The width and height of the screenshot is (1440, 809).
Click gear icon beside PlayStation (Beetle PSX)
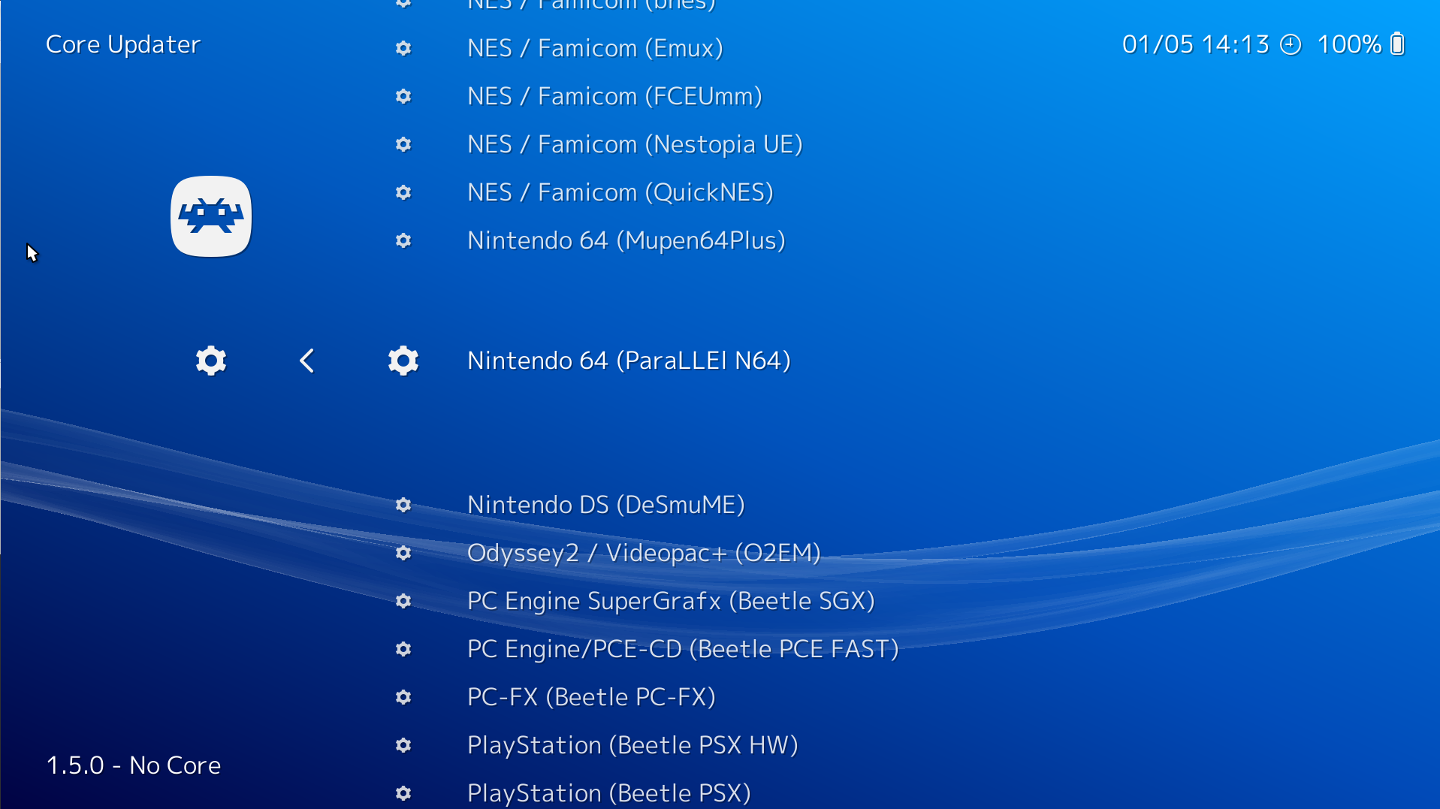click(403, 793)
